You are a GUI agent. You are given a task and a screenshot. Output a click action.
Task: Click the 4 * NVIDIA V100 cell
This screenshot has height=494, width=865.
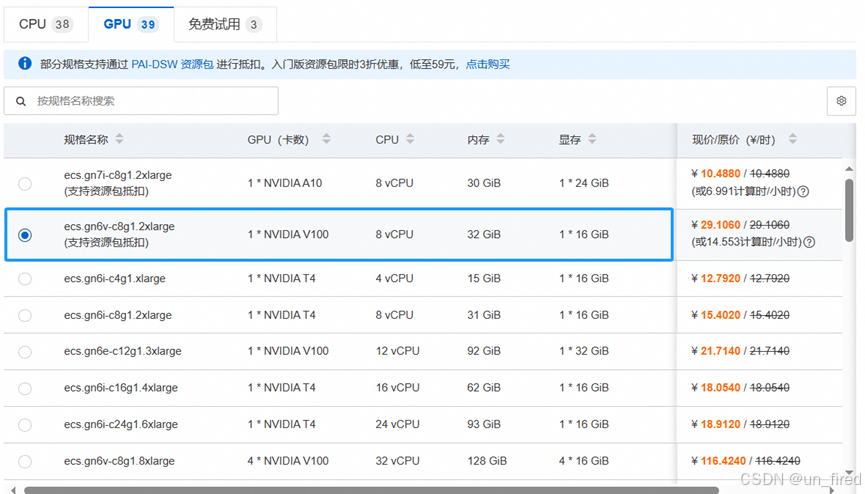tap(288, 461)
